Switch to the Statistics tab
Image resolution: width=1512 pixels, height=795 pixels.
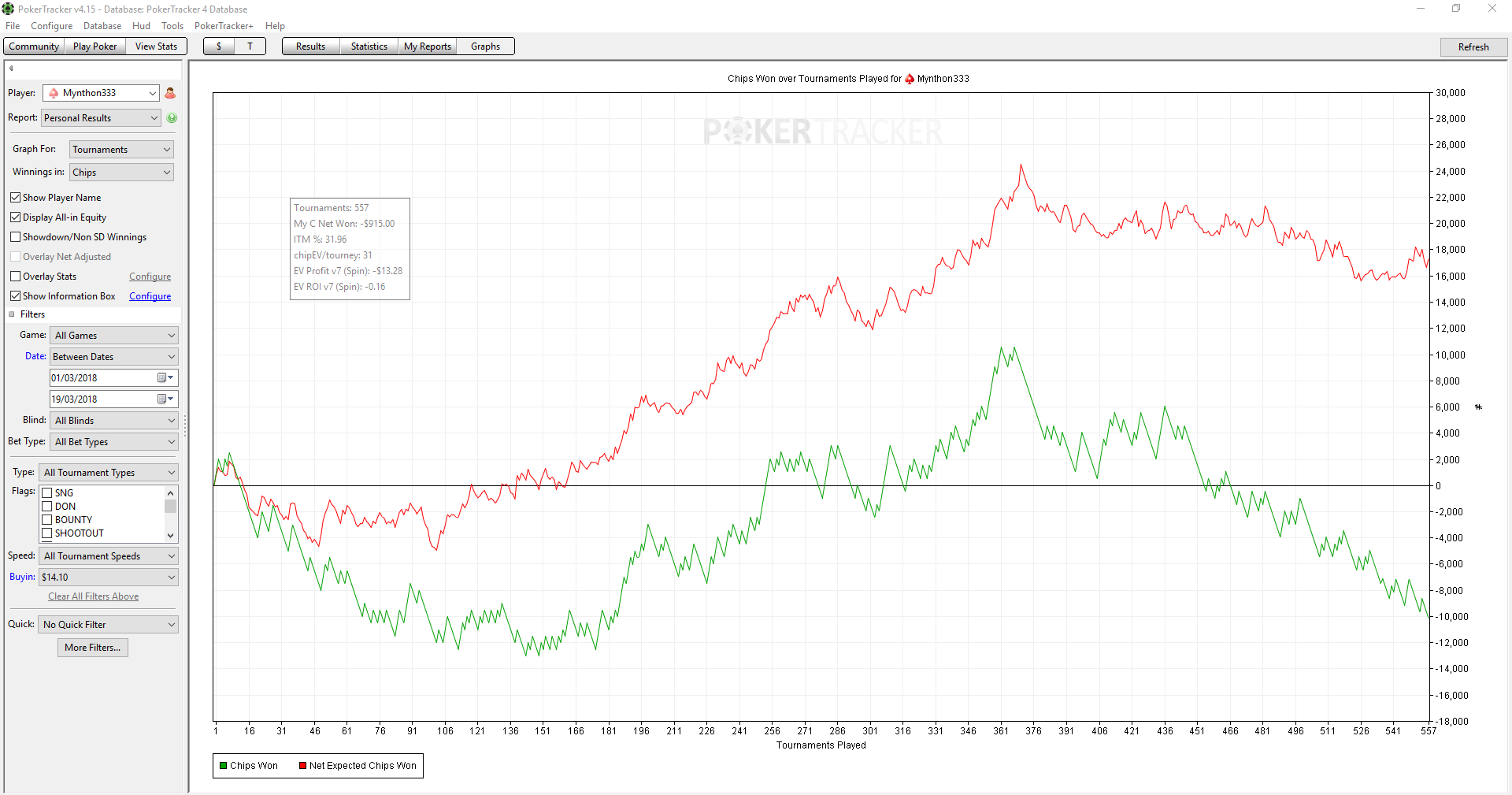click(369, 46)
